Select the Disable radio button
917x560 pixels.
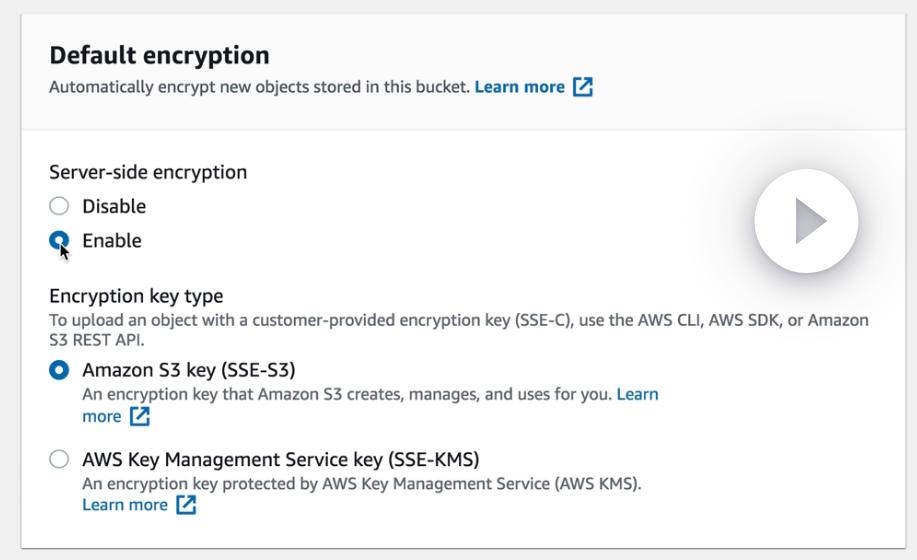(x=60, y=207)
